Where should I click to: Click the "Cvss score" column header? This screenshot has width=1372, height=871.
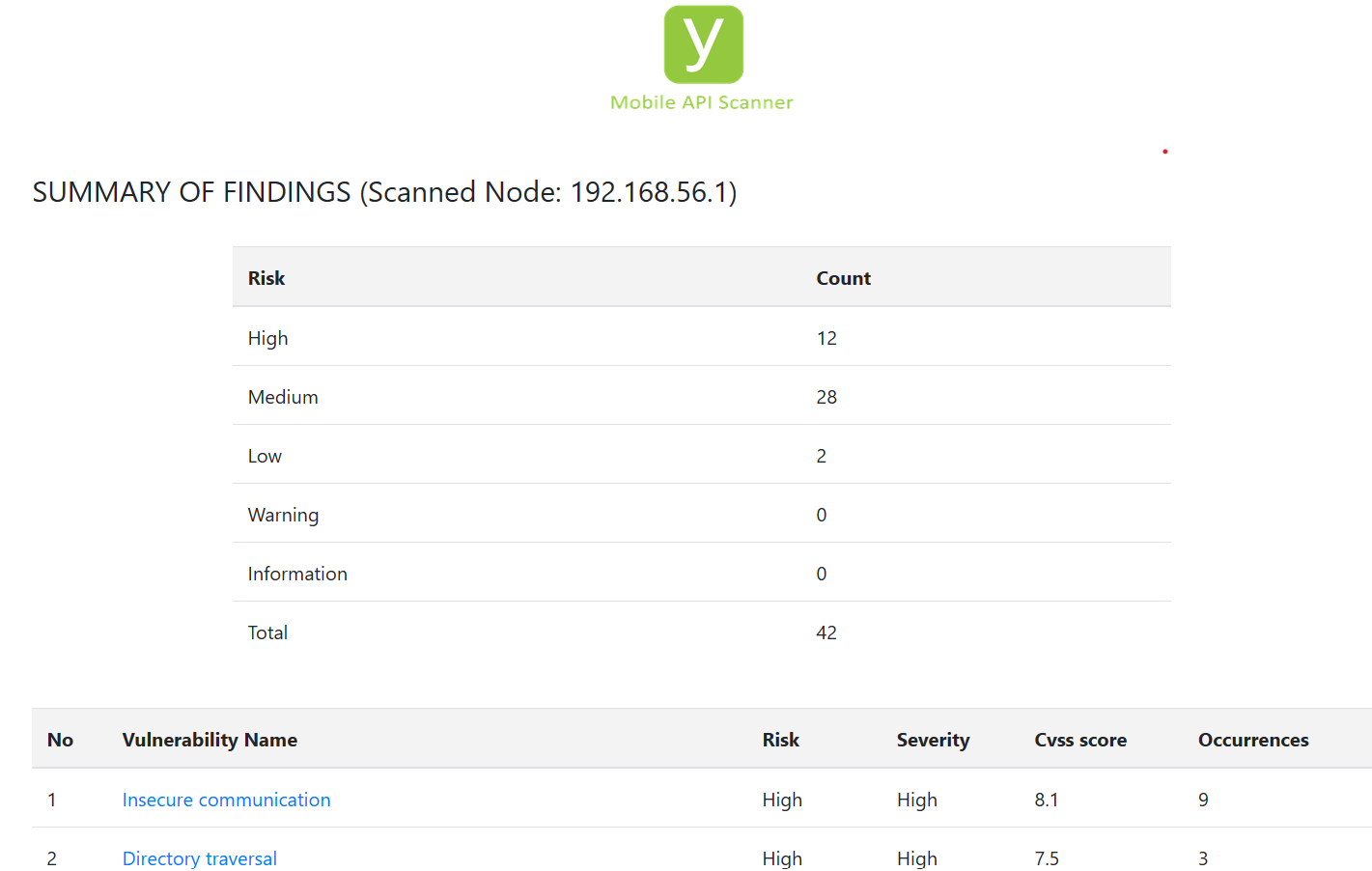tap(1080, 740)
